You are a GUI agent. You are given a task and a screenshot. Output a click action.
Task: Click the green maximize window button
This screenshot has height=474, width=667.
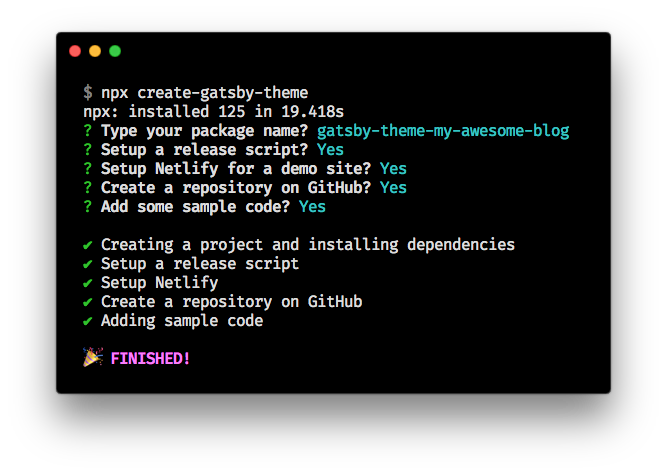coord(115,51)
